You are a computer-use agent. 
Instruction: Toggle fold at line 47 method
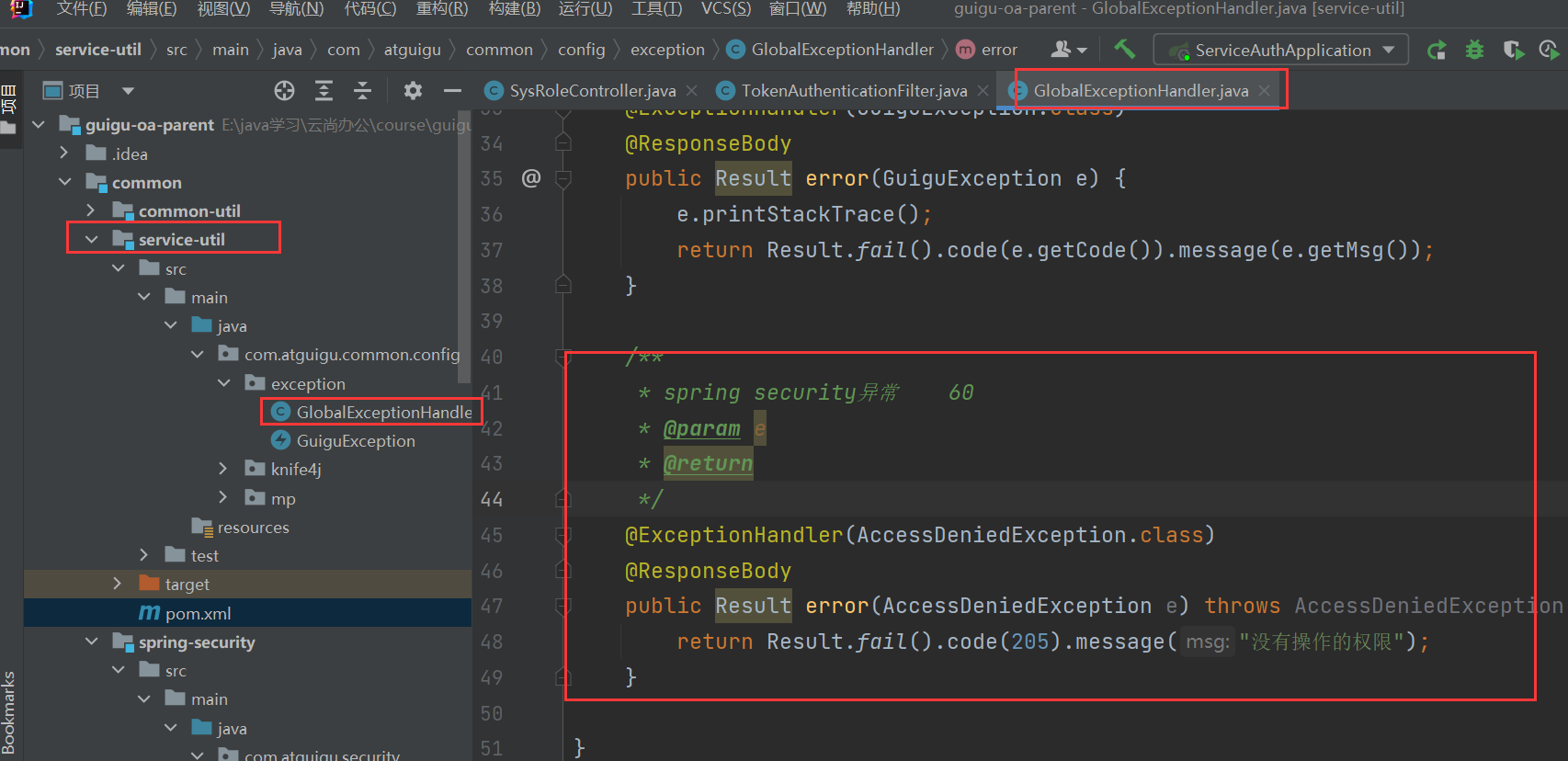(x=563, y=606)
